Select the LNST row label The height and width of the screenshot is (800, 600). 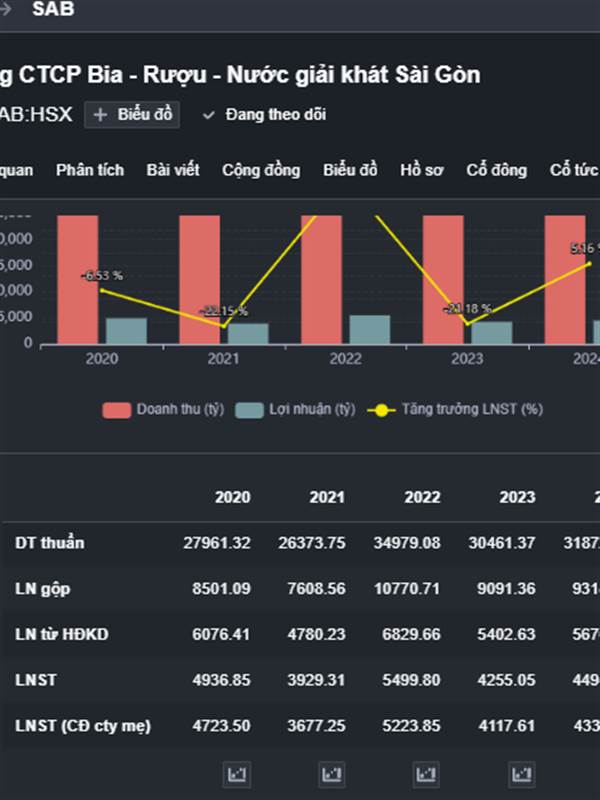coord(36,680)
